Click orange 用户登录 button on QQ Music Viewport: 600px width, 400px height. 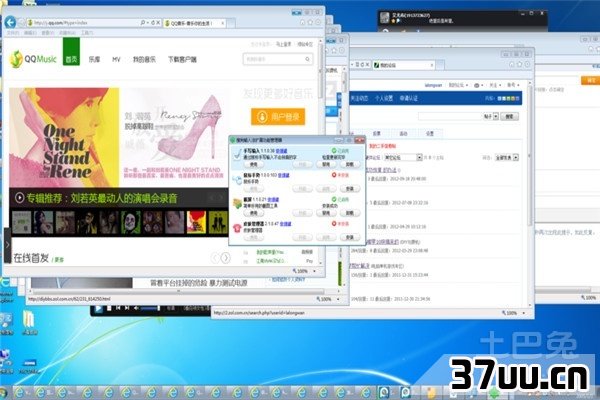[278, 116]
